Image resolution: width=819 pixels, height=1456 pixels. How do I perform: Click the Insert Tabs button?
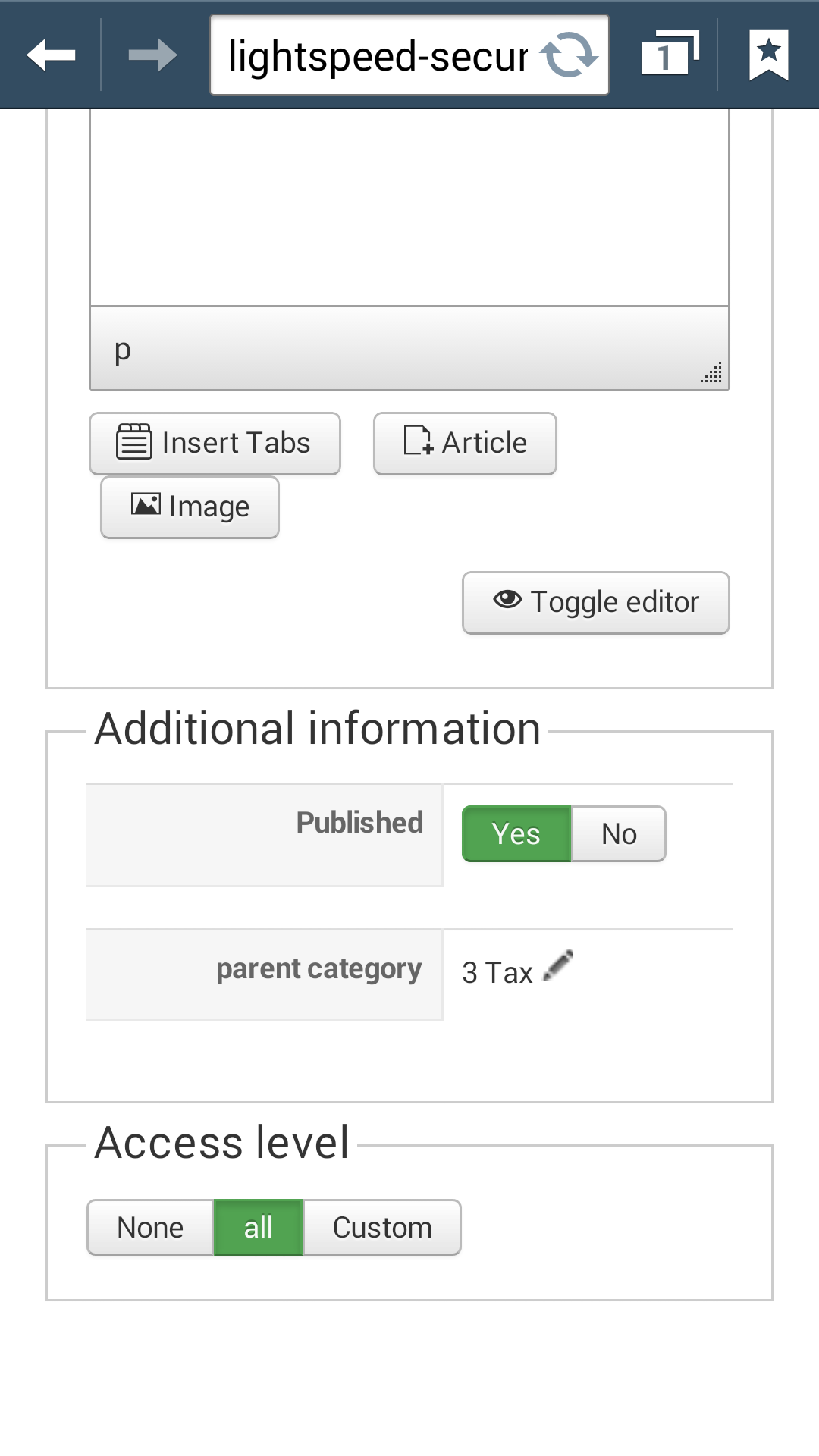tap(215, 443)
